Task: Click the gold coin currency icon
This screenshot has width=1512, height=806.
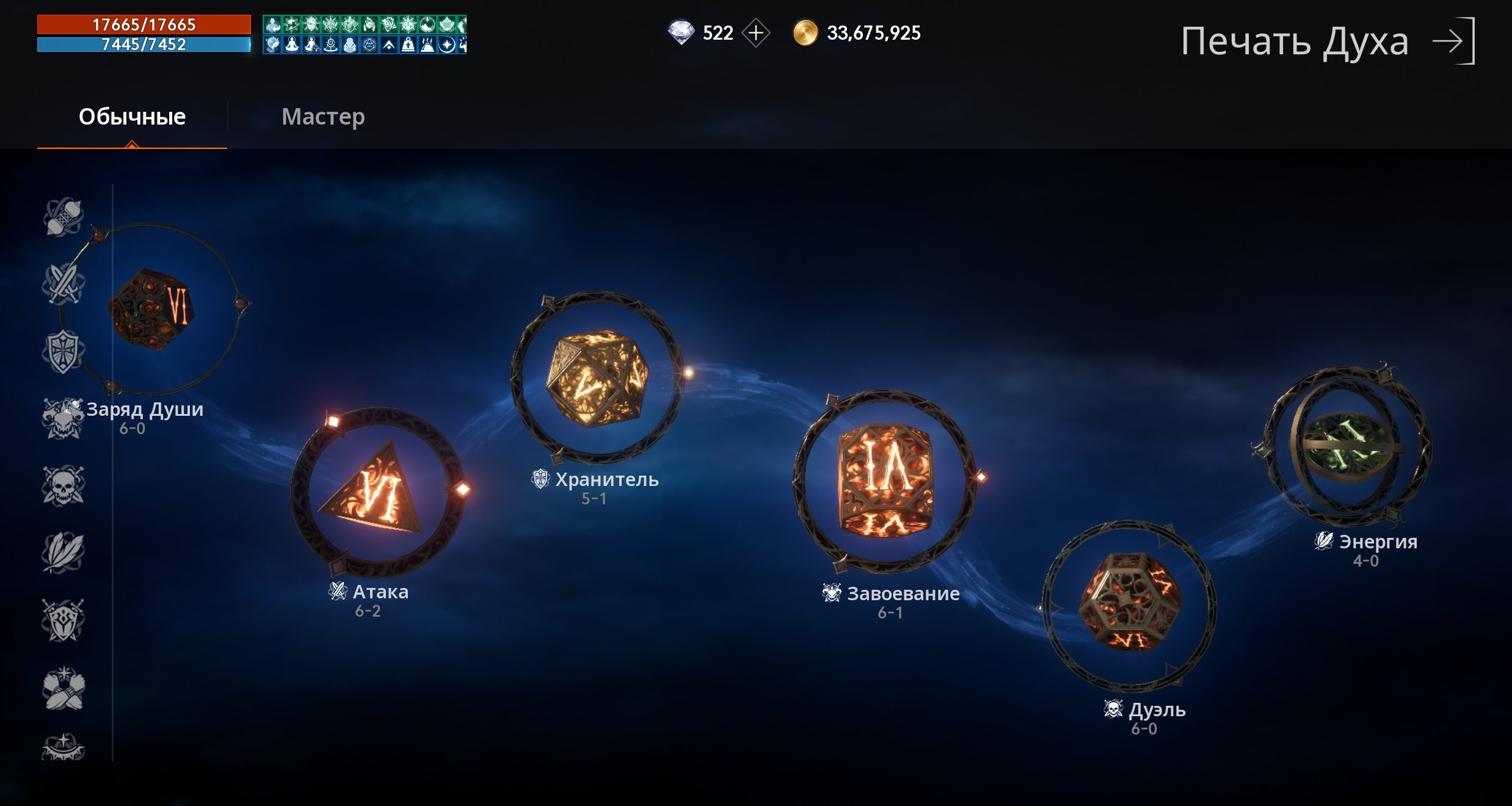Action: 805,33
